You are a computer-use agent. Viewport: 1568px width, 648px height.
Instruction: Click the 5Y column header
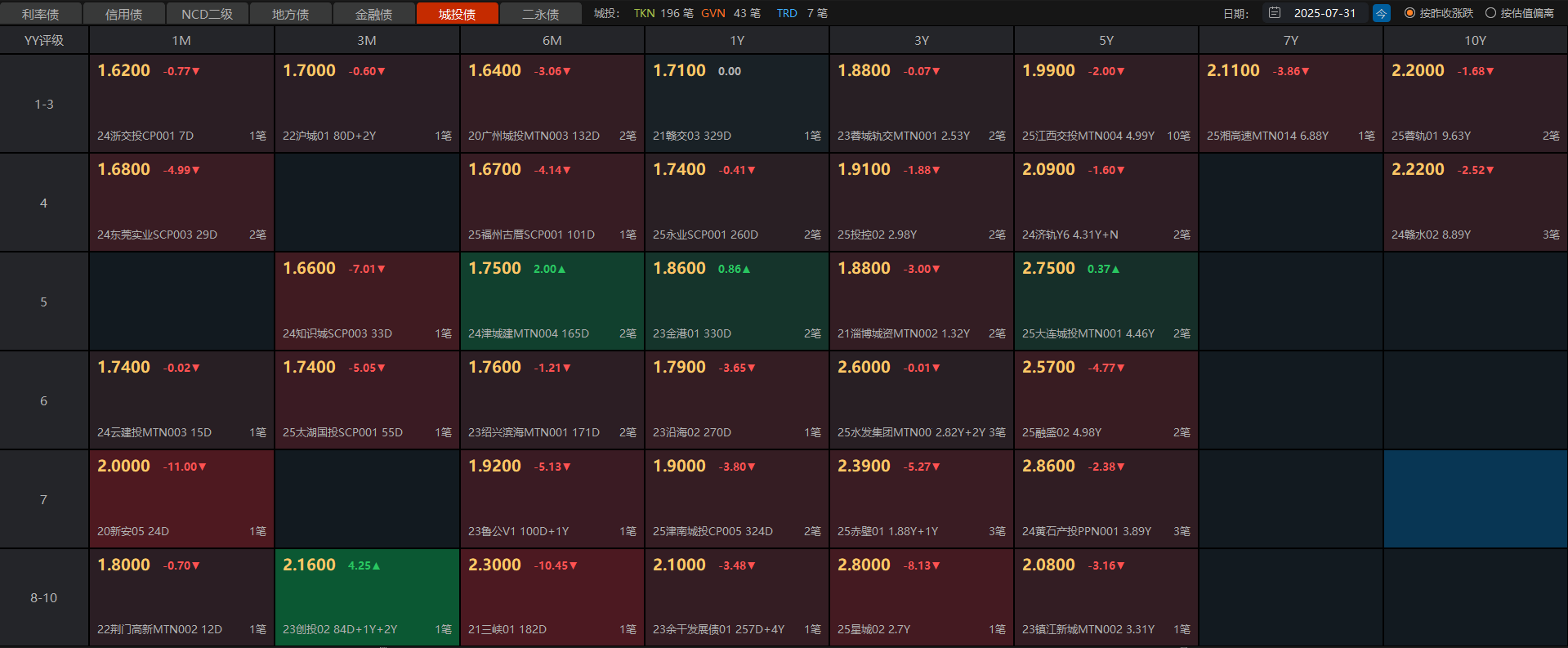click(x=1106, y=40)
